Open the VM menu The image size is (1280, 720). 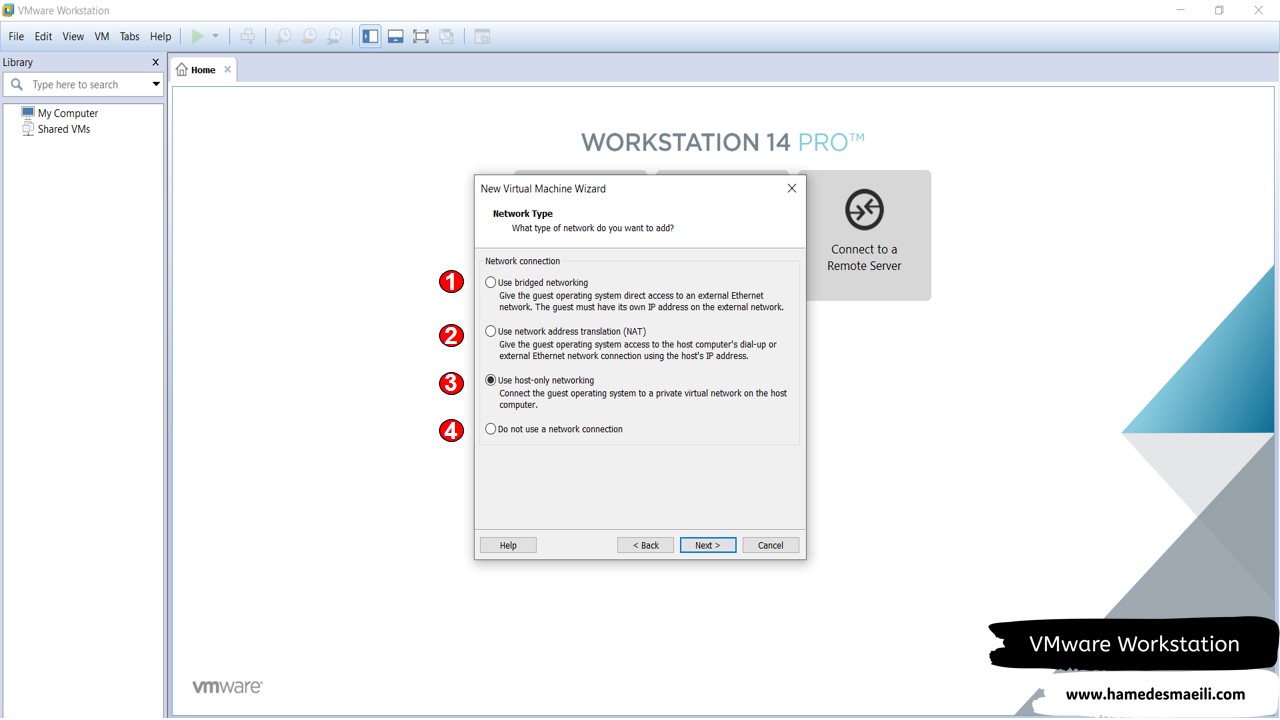[x=102, y=36]
